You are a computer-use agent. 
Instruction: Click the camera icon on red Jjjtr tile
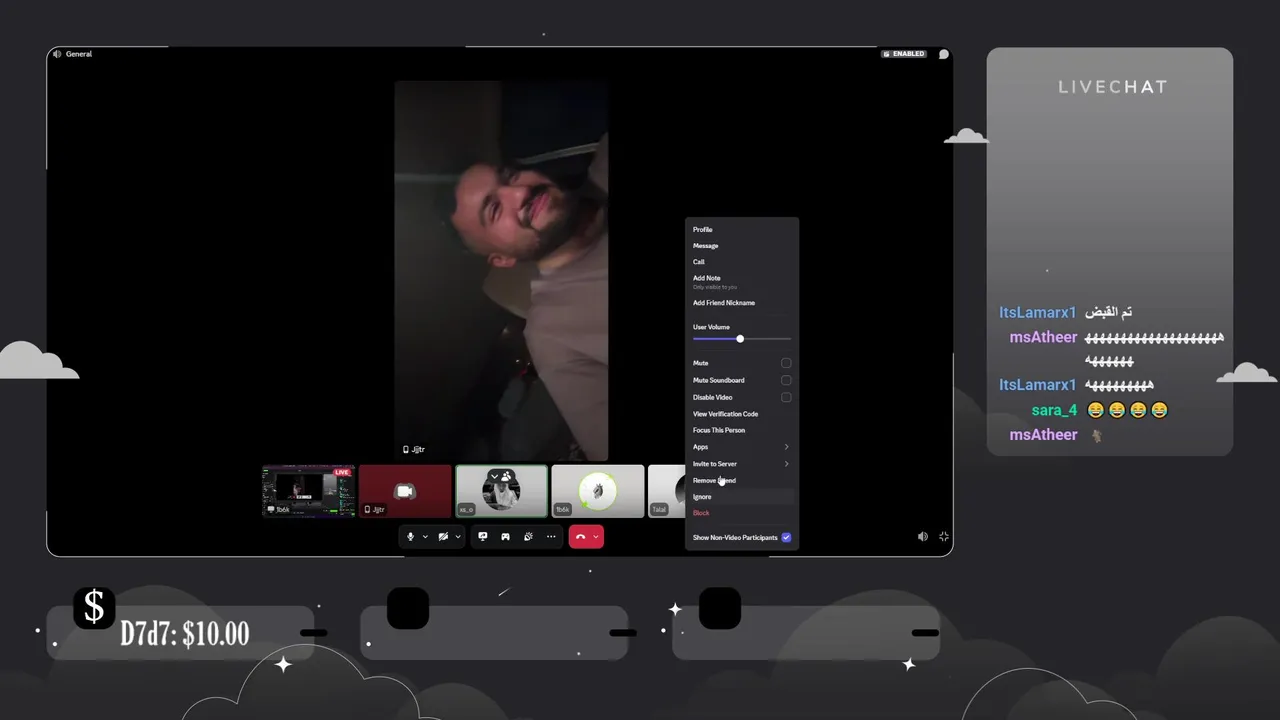coord(405,491)
